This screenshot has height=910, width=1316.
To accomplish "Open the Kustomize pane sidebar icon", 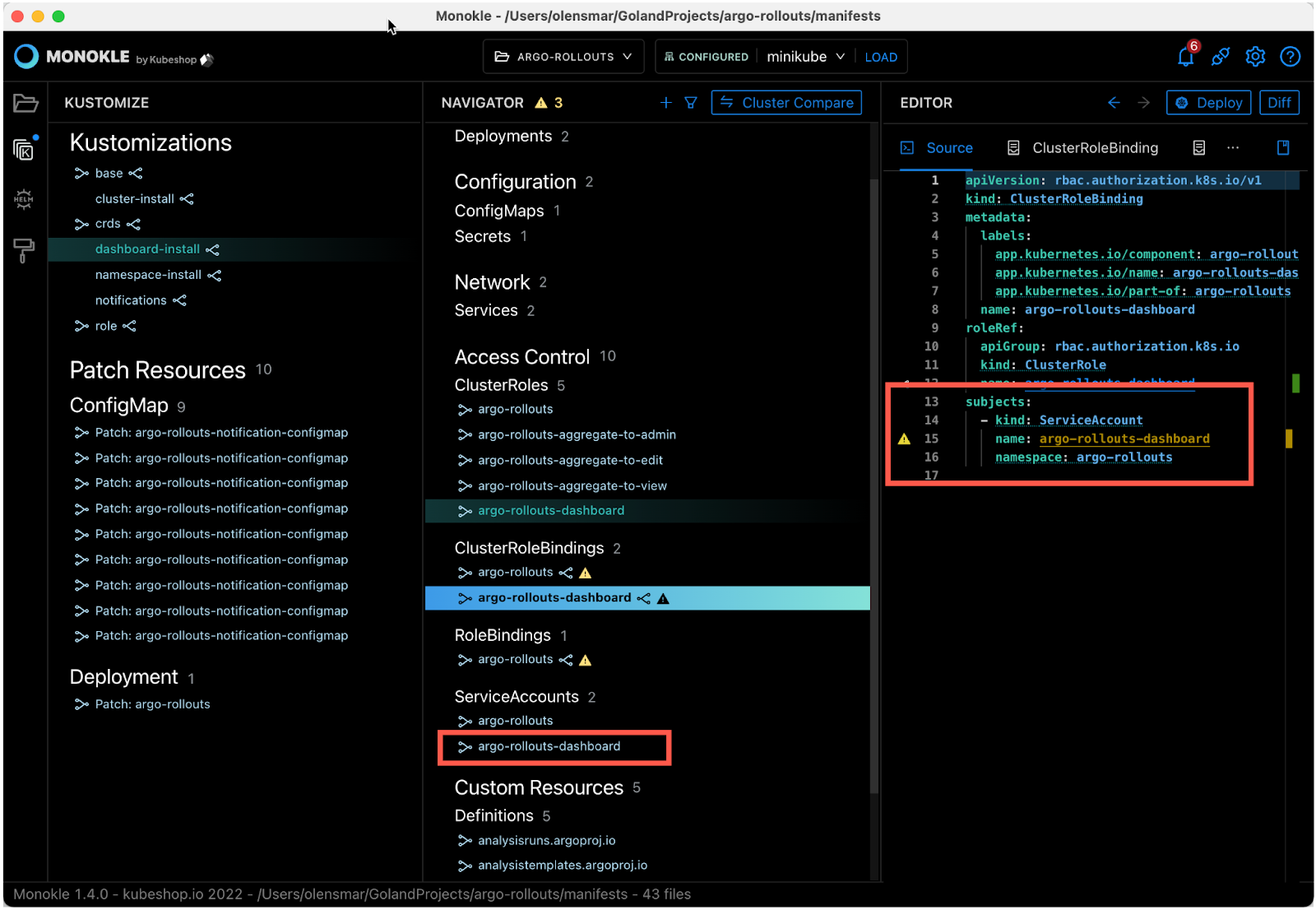I will pos(25,150).
